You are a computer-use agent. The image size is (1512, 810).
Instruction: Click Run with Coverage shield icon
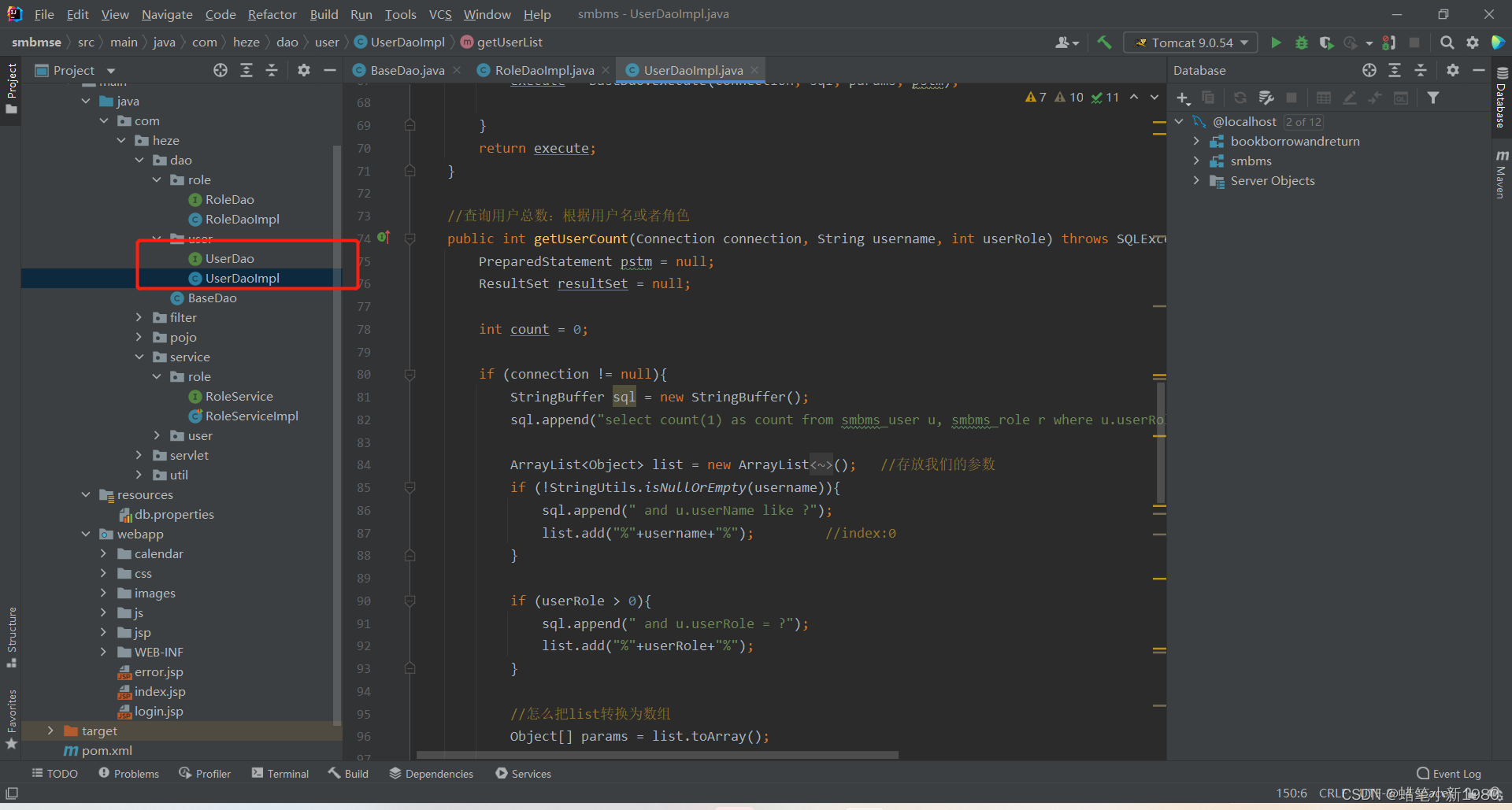pyautogui.click(x=1326, y=43)
